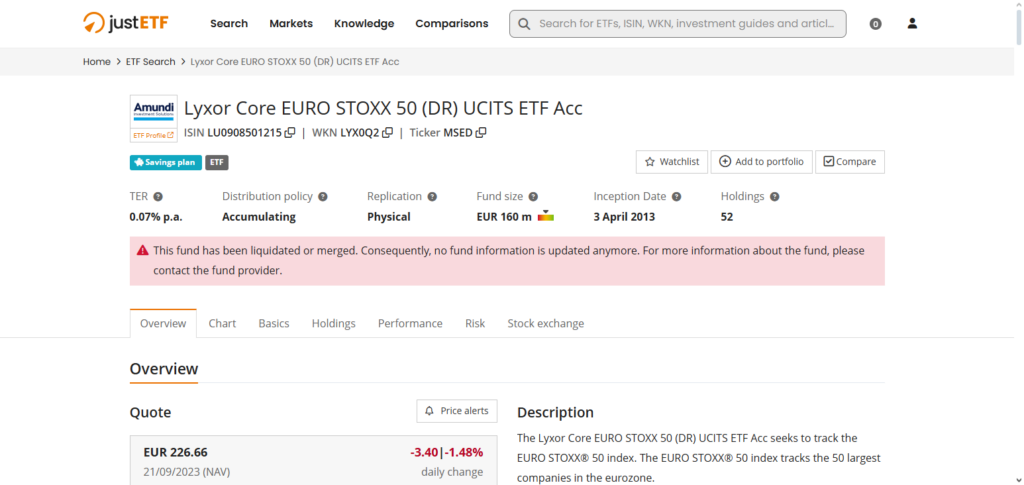Copy the Ticker MSED with copy icon

point(481,133)
